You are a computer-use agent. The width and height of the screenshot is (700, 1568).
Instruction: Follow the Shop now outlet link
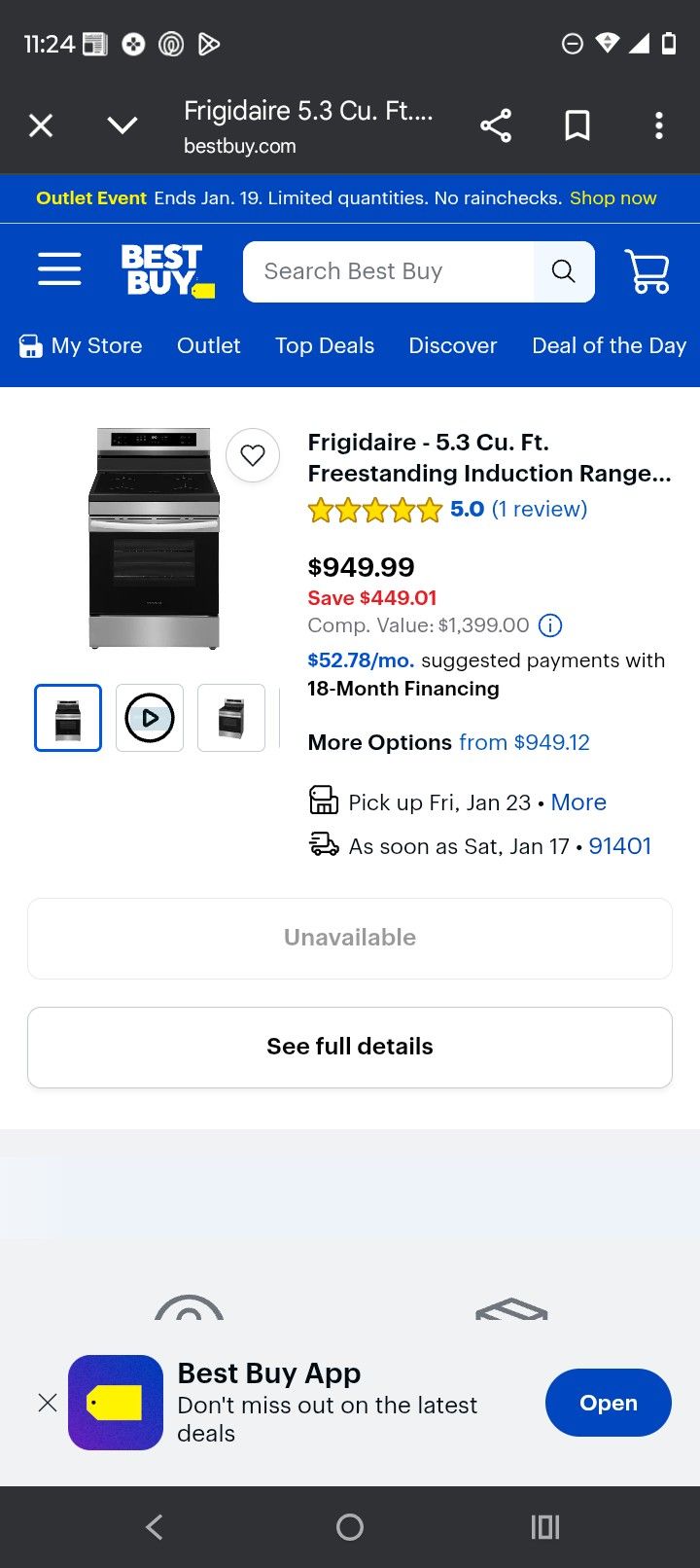point(612,198)
